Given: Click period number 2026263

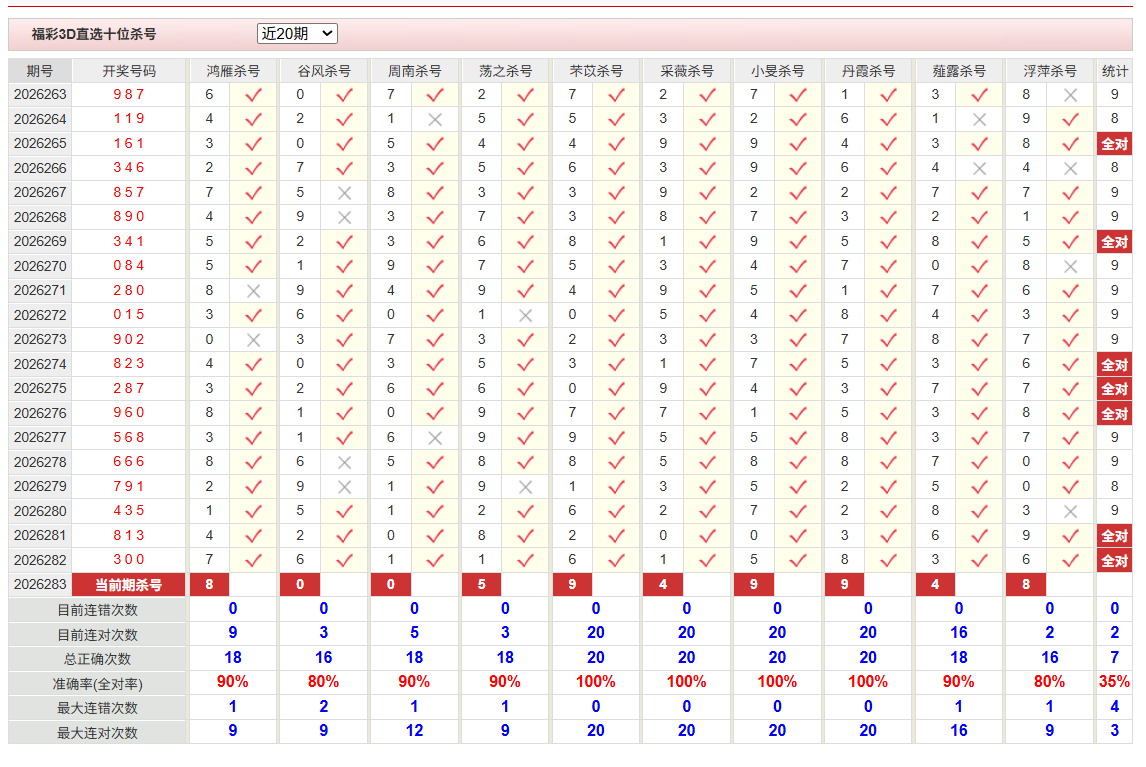Looking at the screenshot, I should (x=40, y=94).
